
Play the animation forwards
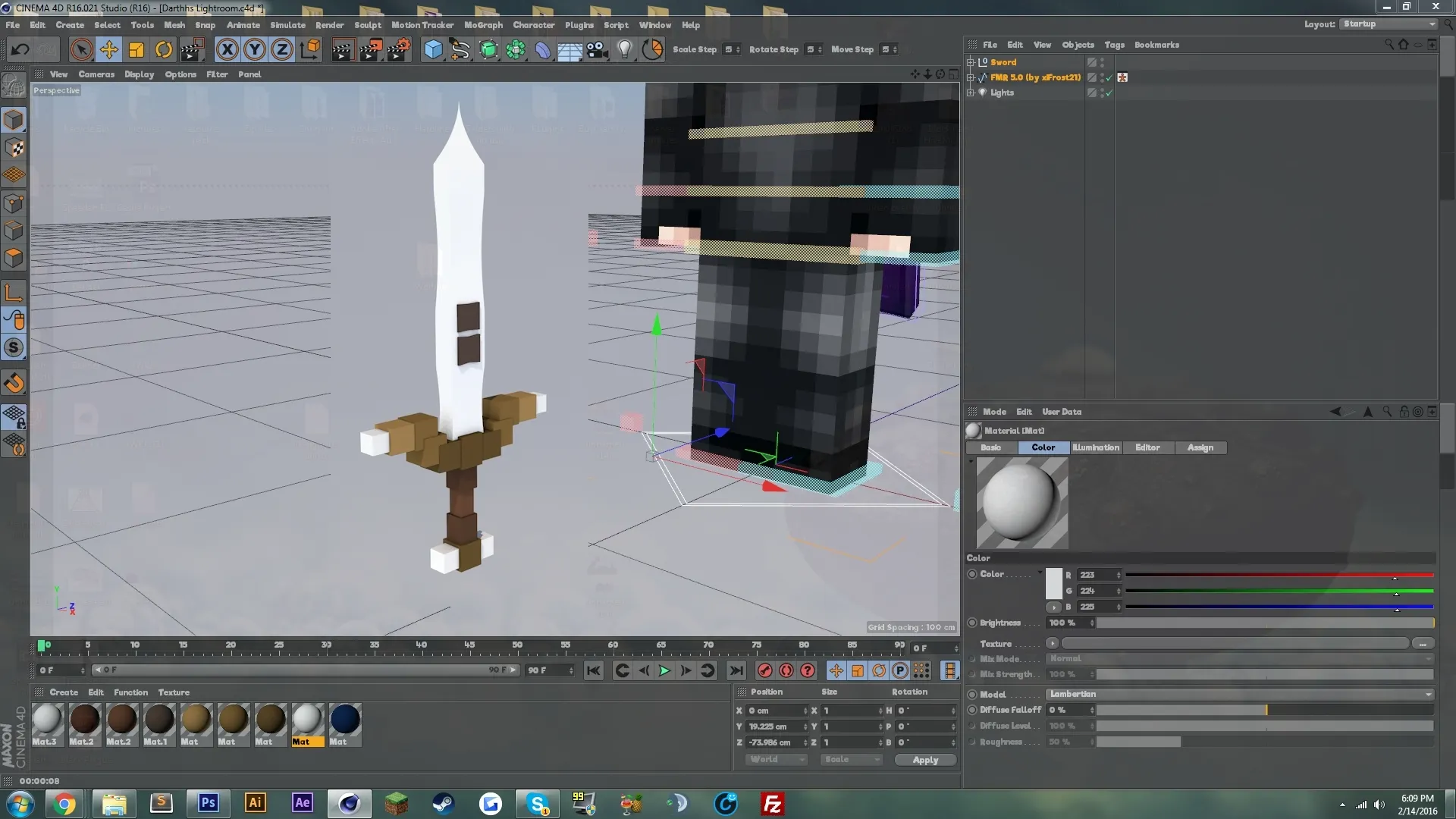point(664,670)
